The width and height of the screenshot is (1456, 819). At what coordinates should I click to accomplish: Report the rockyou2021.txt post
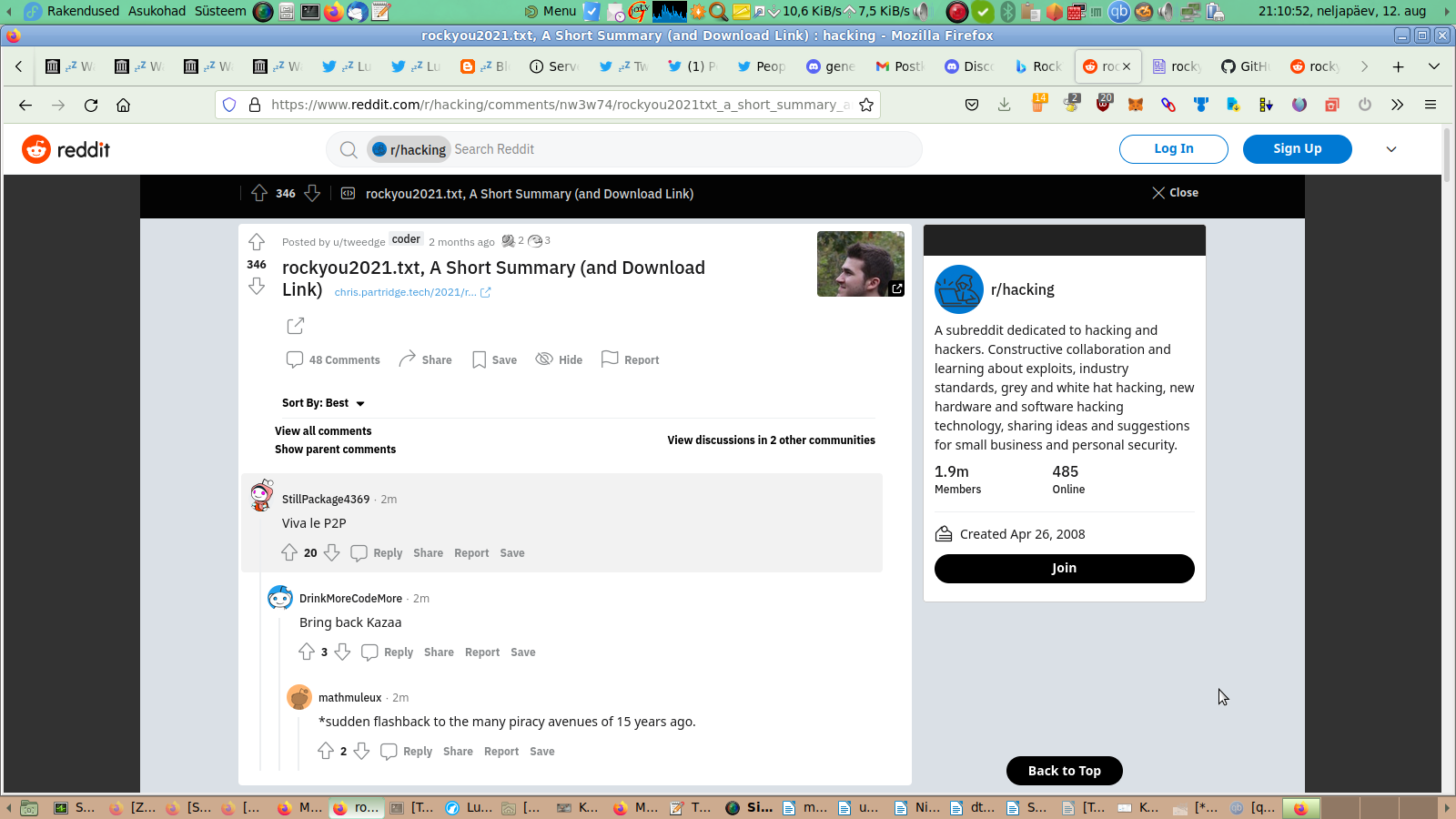pos(630,359)
